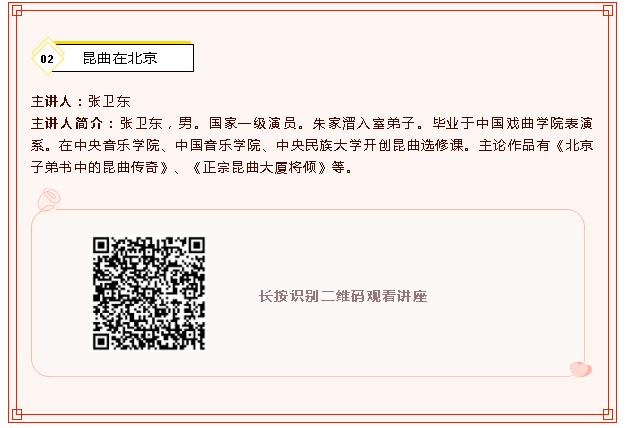Click the speaker name 张卫东 after 主讲人
627x428 pixels.
click(109, 102)
